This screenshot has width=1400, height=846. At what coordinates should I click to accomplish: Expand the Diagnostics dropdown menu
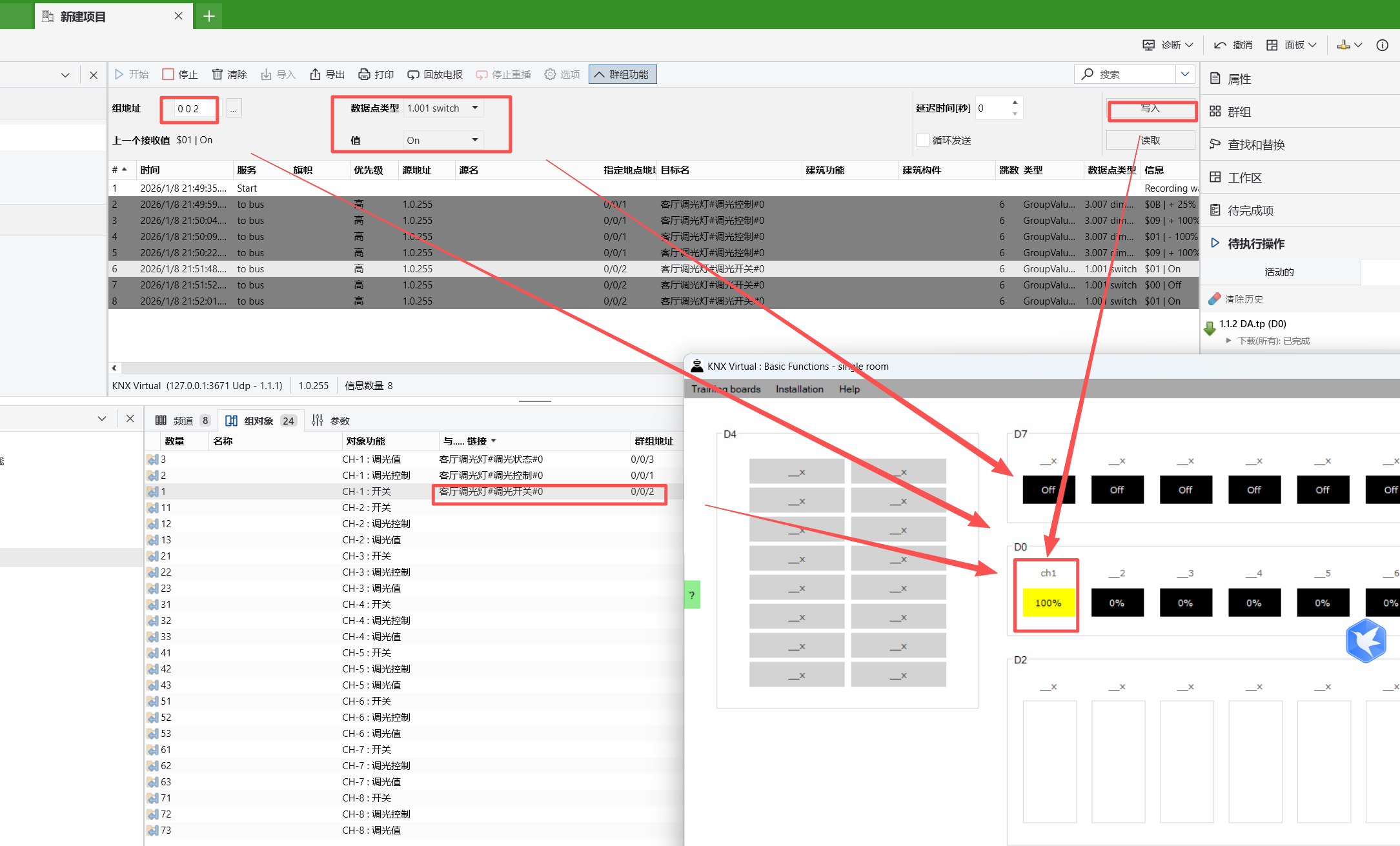(1189, 45)
